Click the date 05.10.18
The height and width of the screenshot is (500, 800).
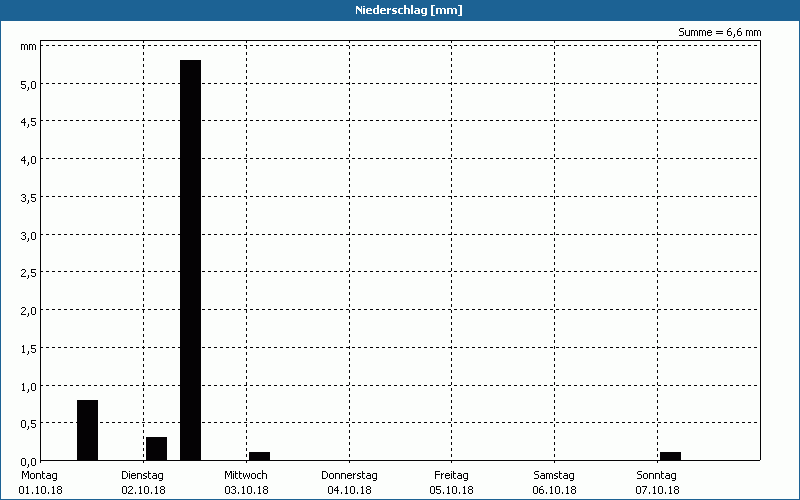(452, 490)
